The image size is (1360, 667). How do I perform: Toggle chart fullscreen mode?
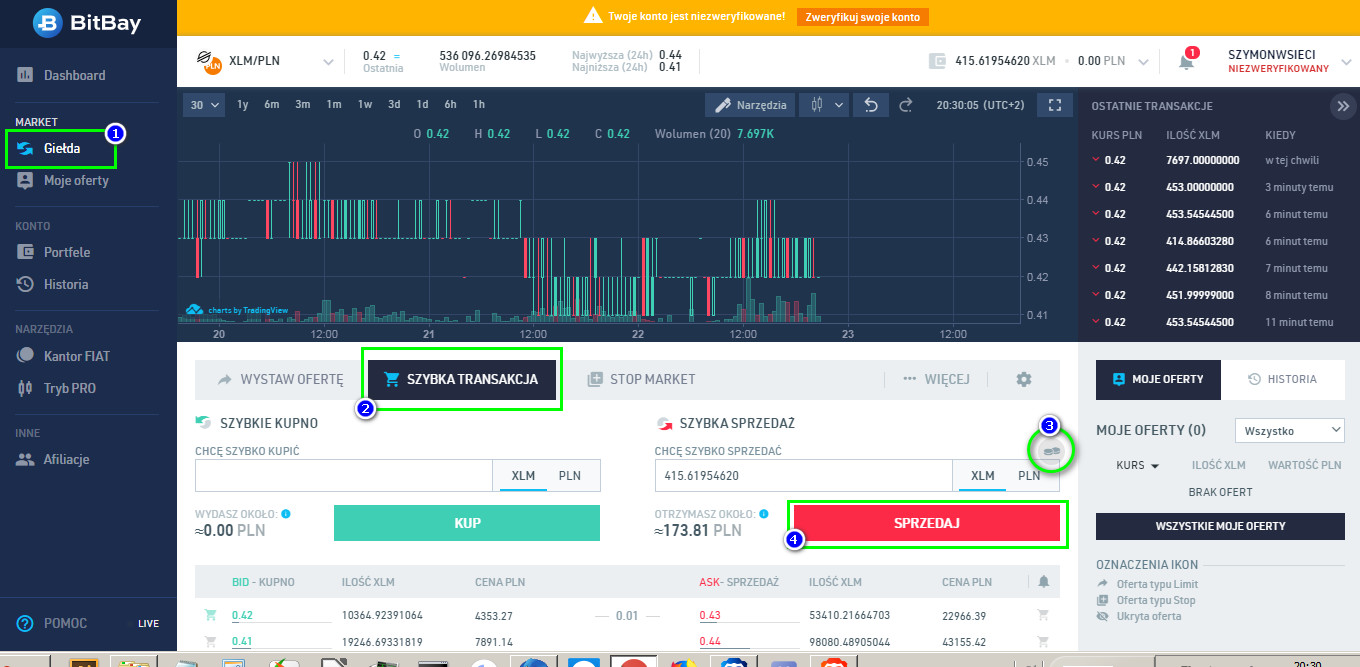(1054, 104)
